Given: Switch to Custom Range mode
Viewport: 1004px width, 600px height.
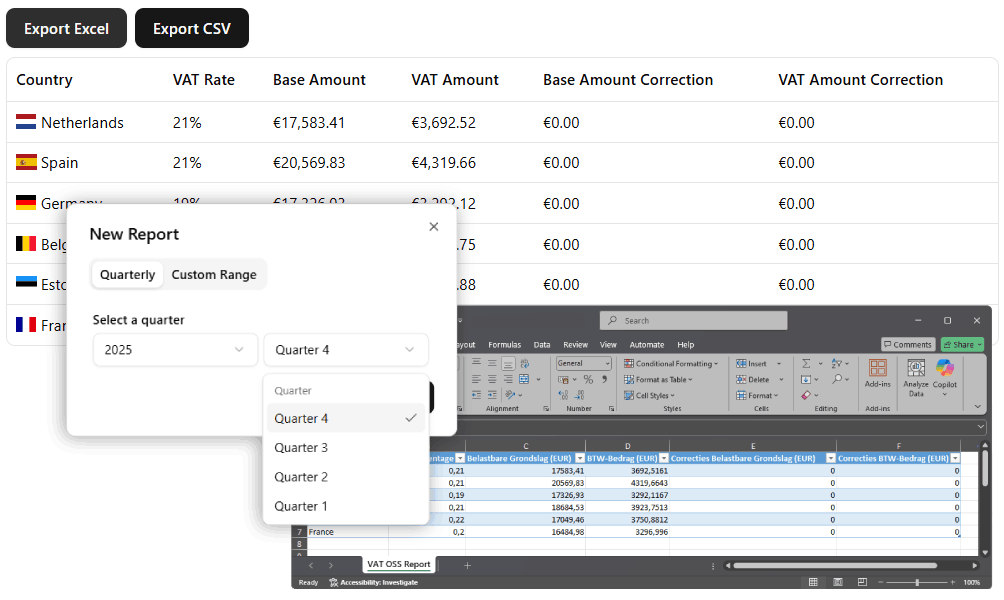Looking at the screenshot, I should (x=214, y=275).
